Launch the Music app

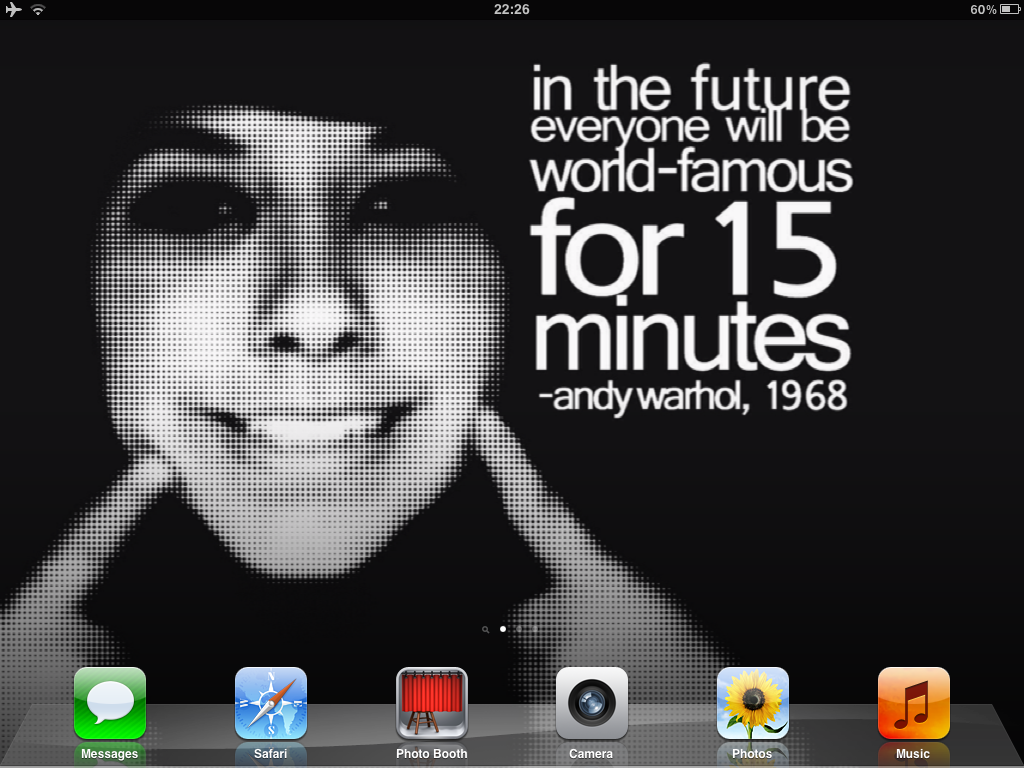[x=914, y=703]
